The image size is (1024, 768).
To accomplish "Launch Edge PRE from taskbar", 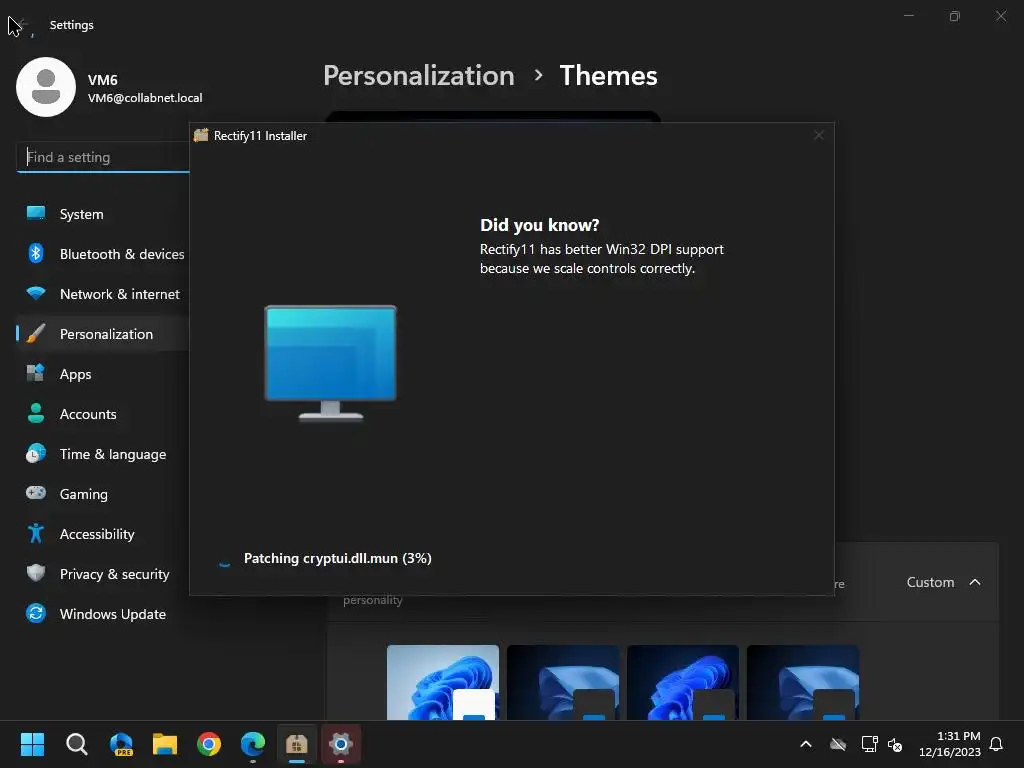I will click(x=121, y=744).
